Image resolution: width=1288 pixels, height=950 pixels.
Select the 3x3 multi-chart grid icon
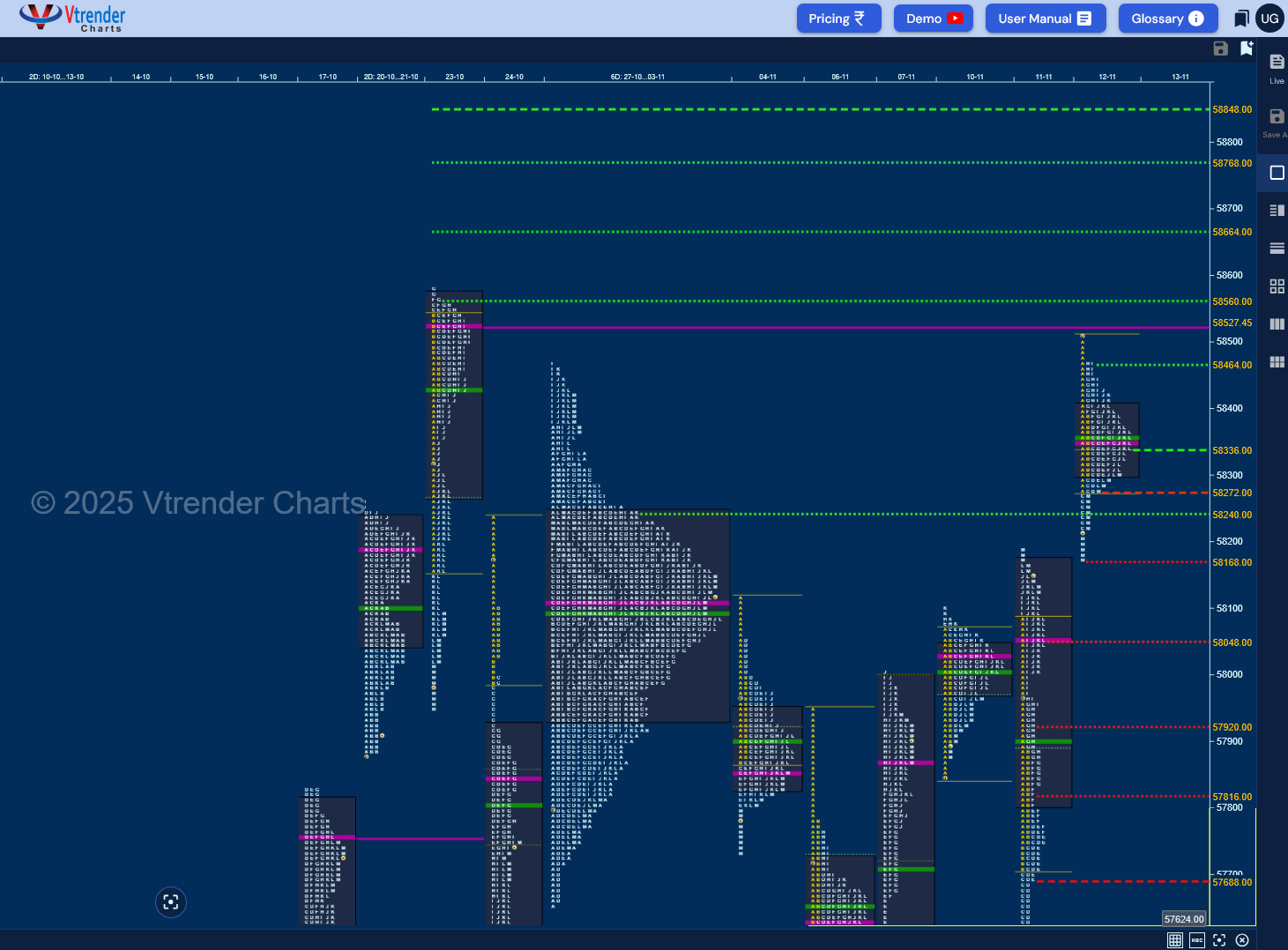click(x=1276, y=361)
